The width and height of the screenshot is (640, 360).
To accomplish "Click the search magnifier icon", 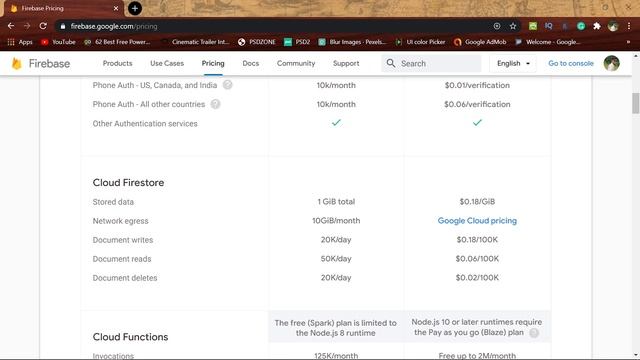I will [x=391, y=63].
